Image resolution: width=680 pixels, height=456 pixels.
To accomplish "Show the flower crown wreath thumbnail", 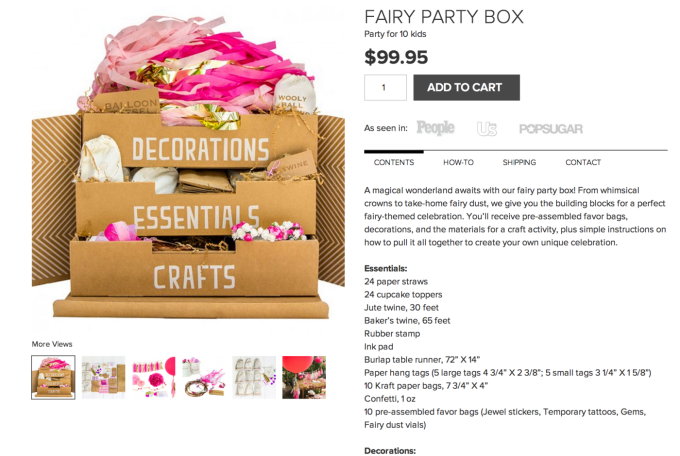I will coord(204,377).
